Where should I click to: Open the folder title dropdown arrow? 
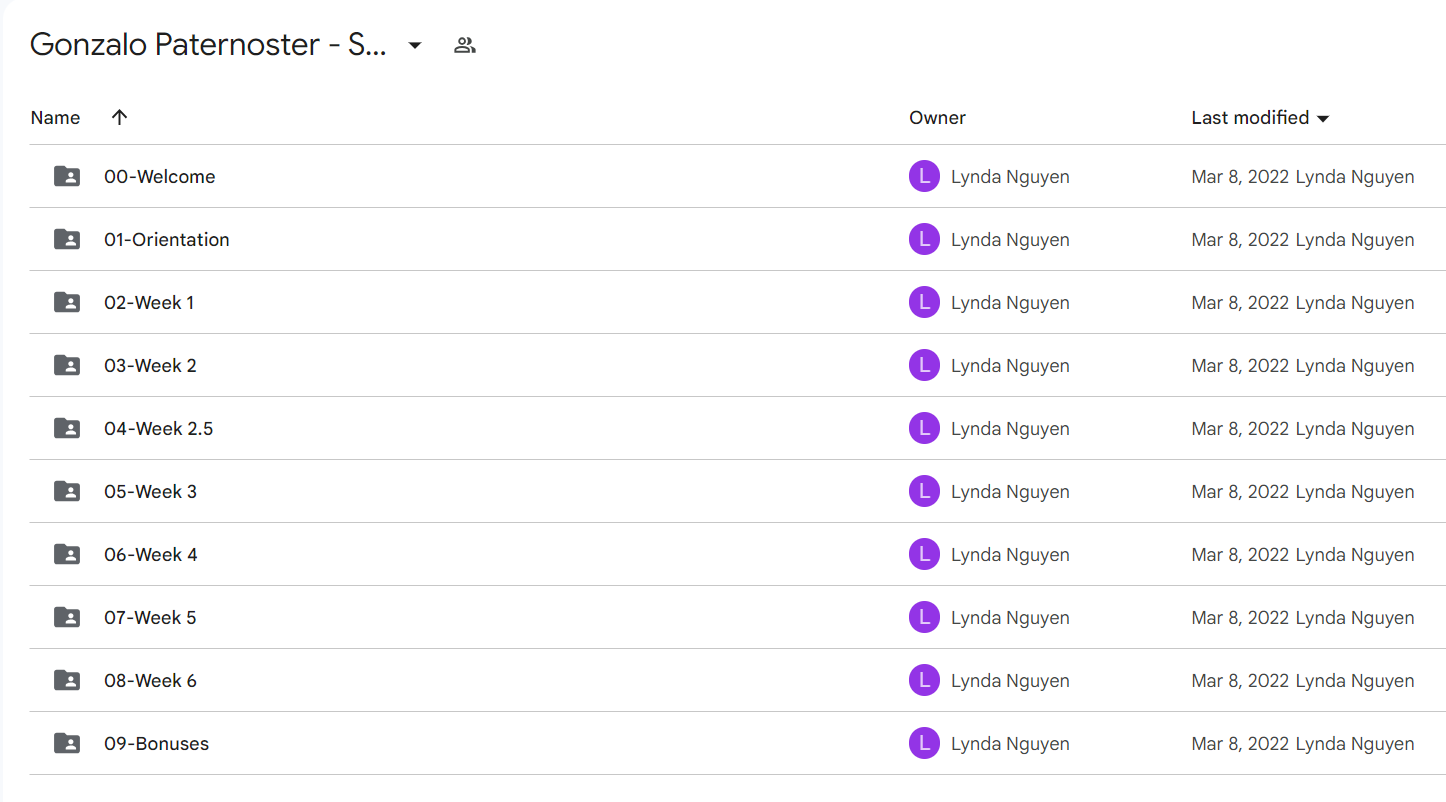point(415,45)
